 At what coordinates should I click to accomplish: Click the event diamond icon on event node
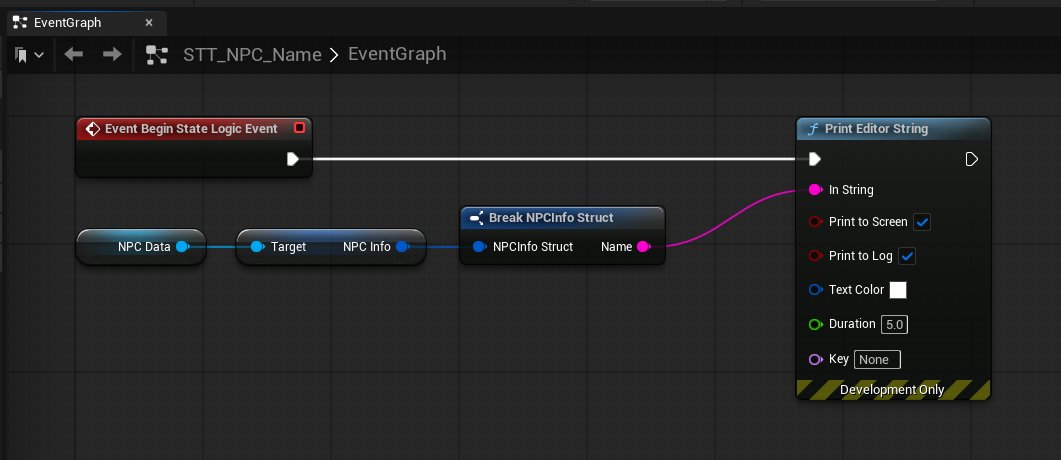pyautogui.click(x=93, y=129)
